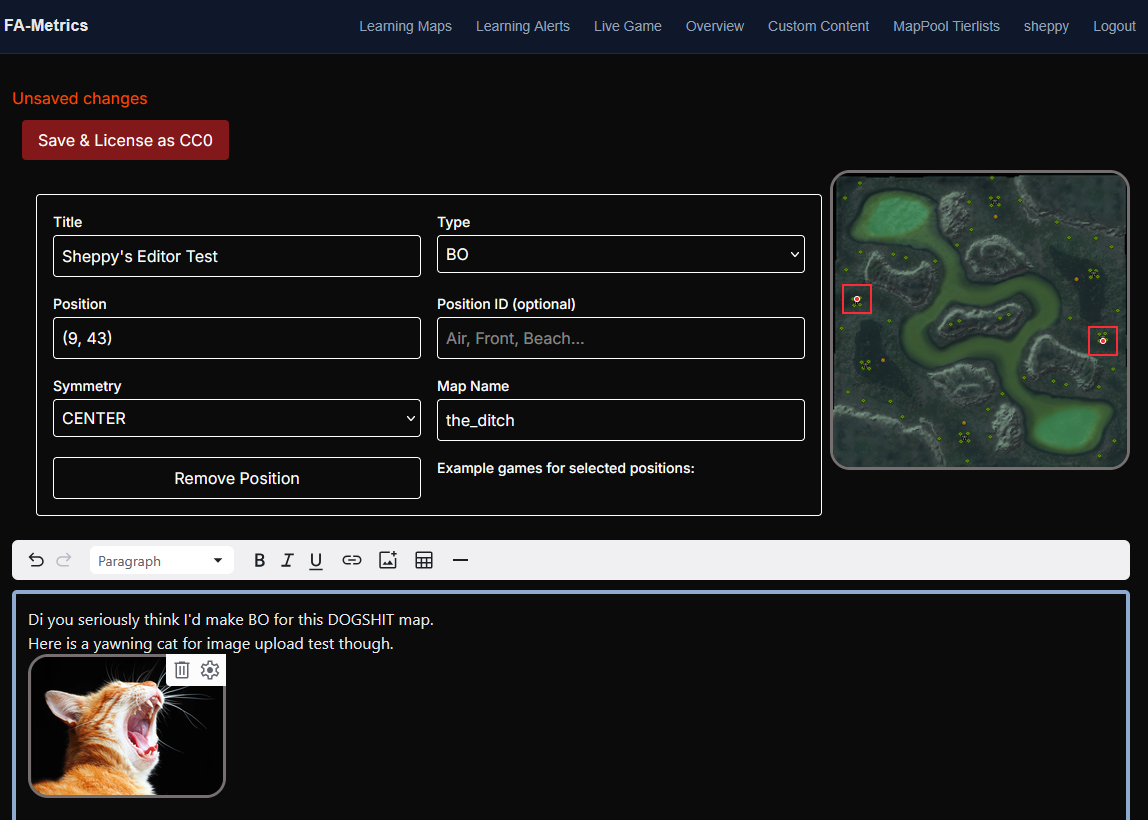The image size is (1148, 820).
Task: Click the Remove Position button
Action: pos(236,478)
